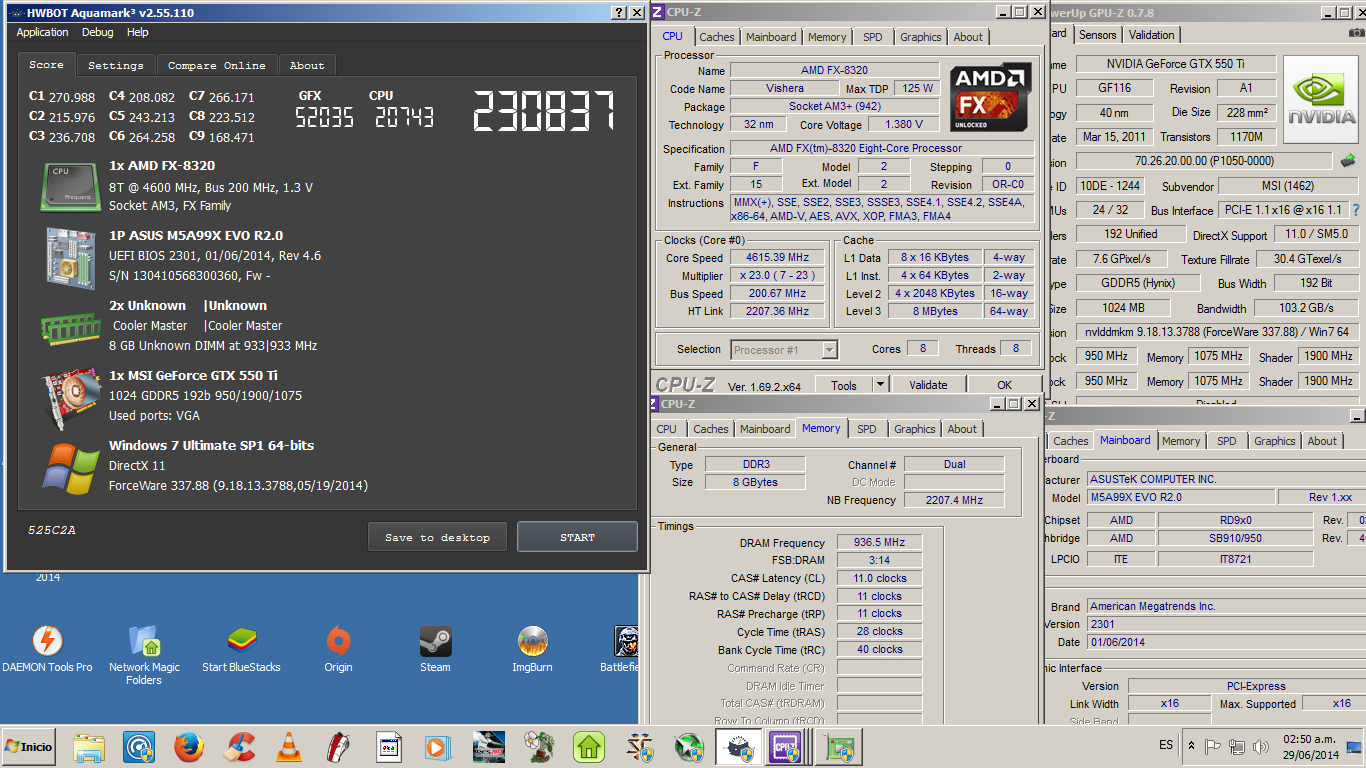
Task: Click the START benchmark button
Action: click(x=577, y=537)
